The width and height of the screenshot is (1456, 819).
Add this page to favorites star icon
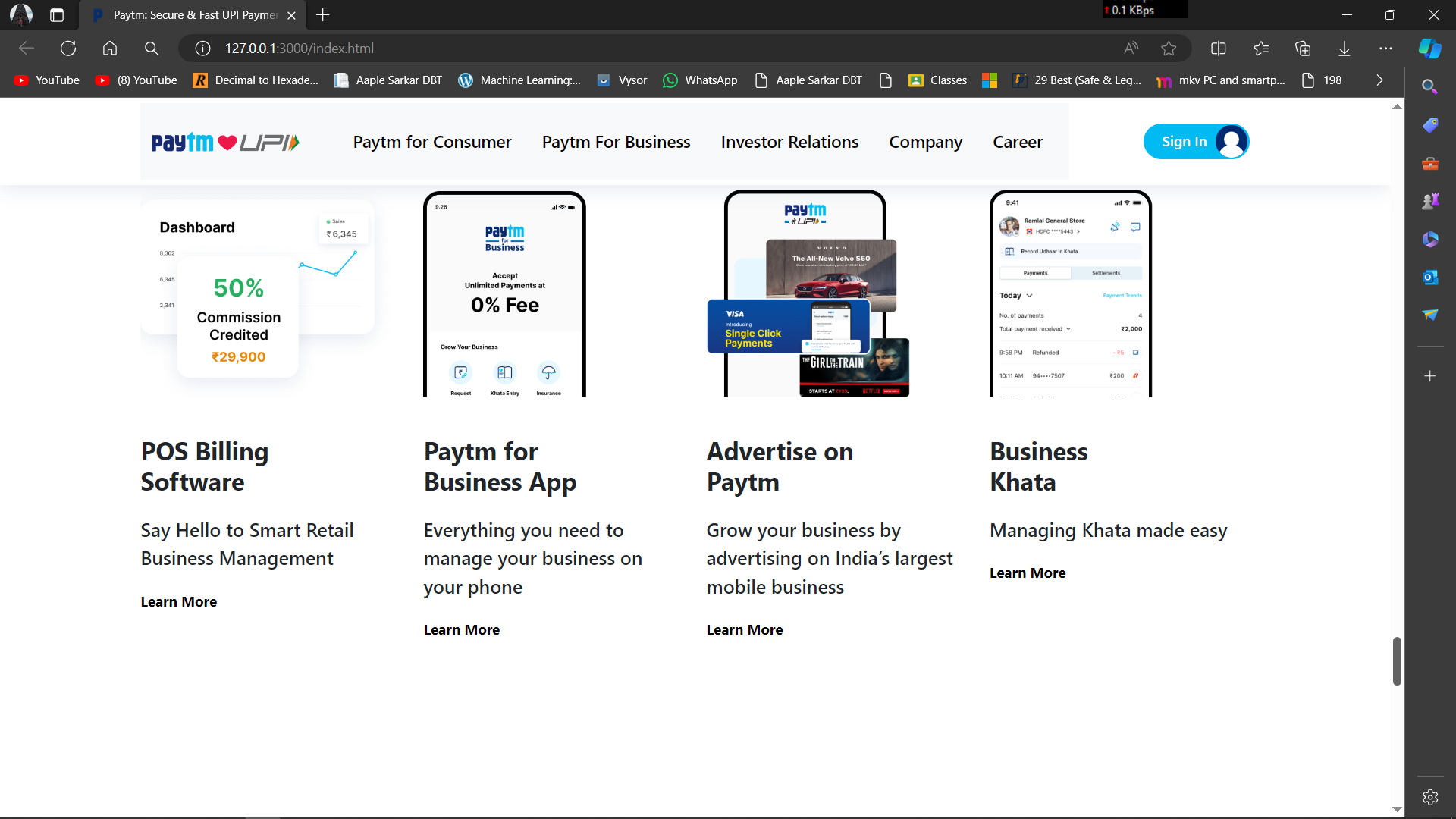[x=1169, y=49]
